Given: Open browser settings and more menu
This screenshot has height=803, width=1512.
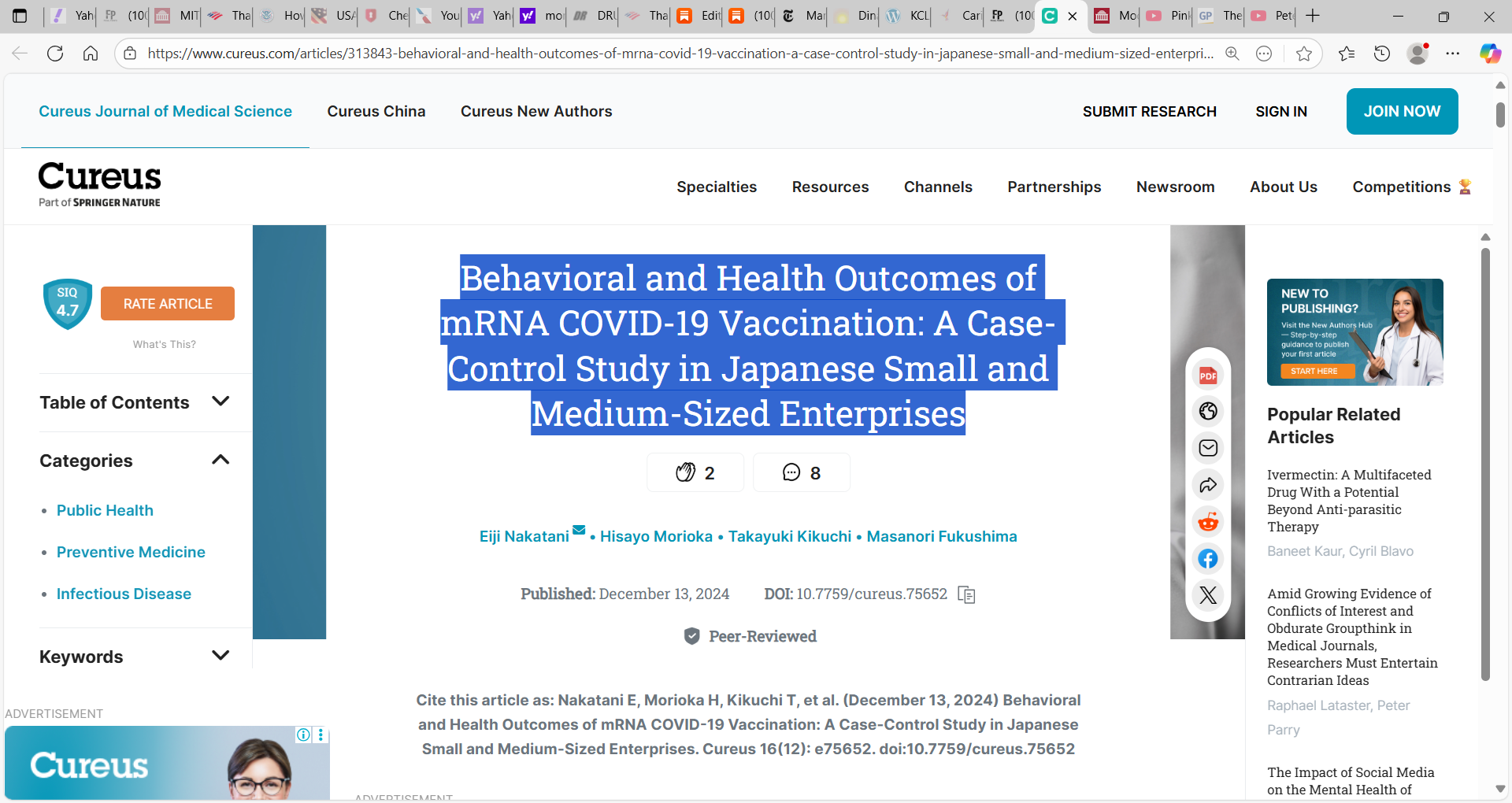Looking at the screenshot, I should coord(1453,54).
